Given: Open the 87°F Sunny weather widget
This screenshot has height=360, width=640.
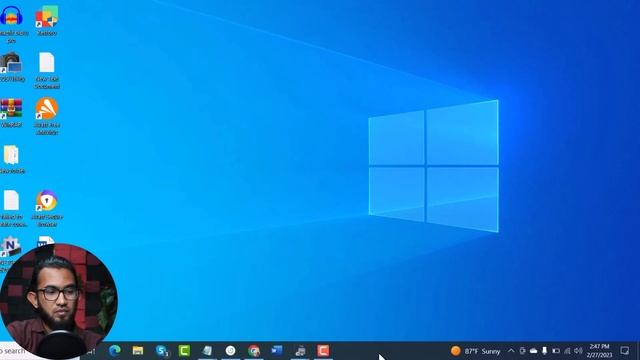Looking at the screenshot, I should pos(476,351).
